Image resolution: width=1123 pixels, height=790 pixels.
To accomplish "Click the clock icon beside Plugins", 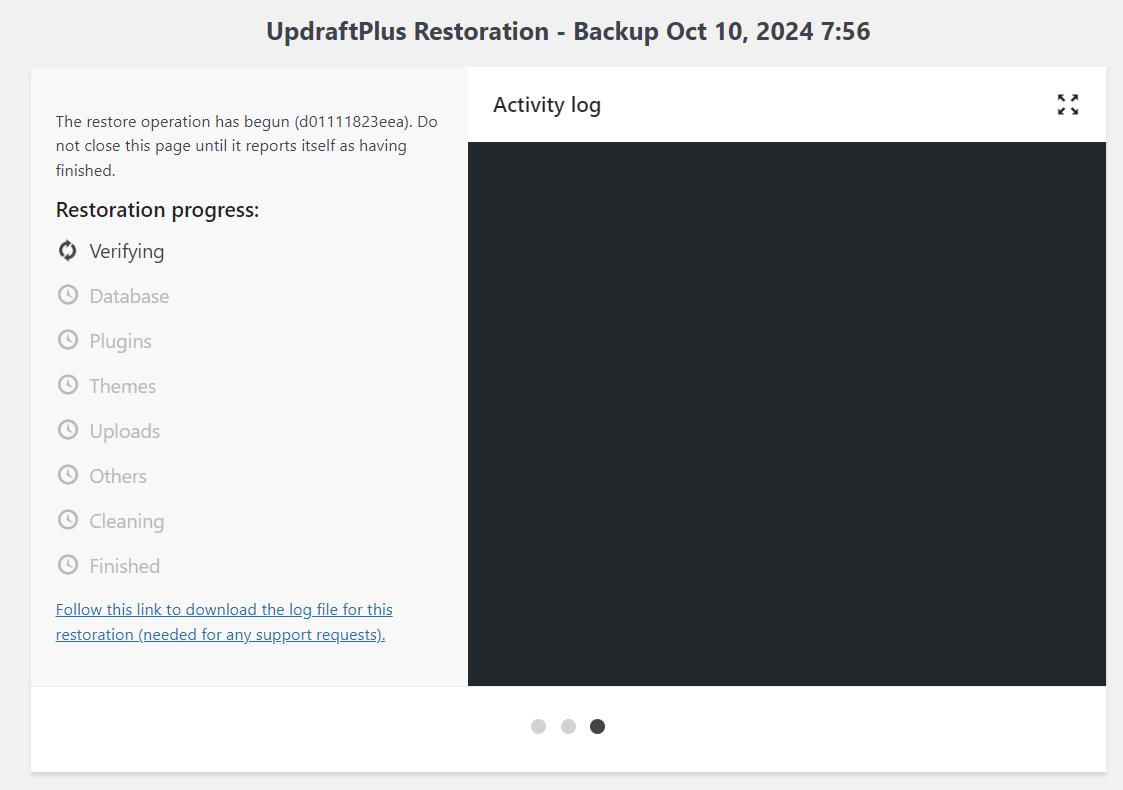I will (x=67, y=340).
